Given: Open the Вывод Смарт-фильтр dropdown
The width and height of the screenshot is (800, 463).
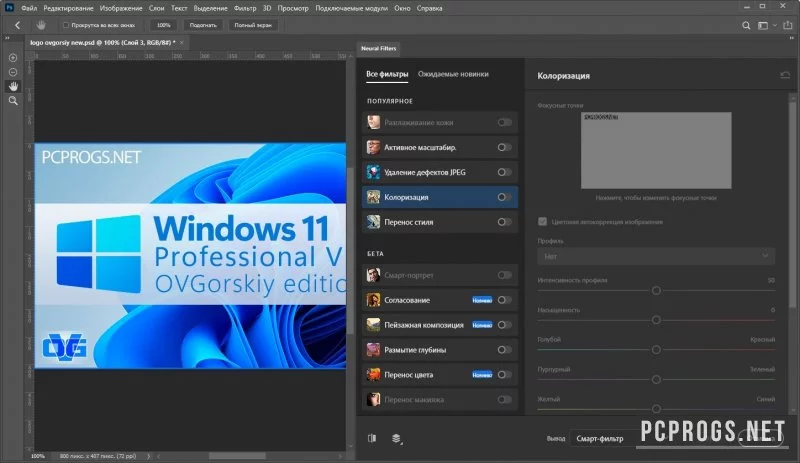Looking at the screenshot, I should tap(607, 438).
